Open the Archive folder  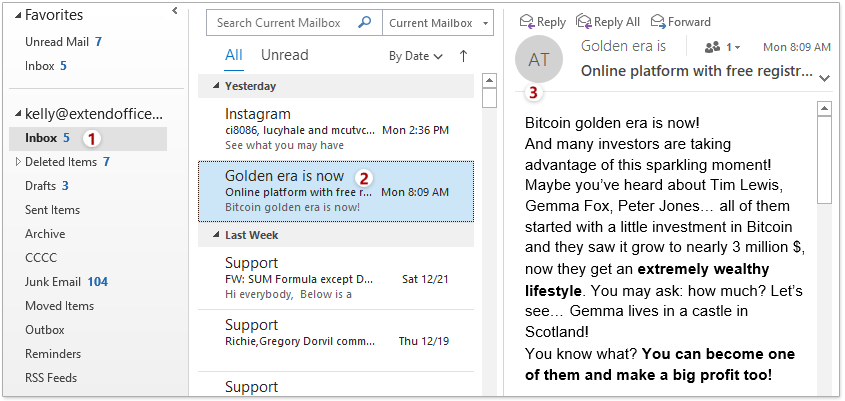(45, 234)
